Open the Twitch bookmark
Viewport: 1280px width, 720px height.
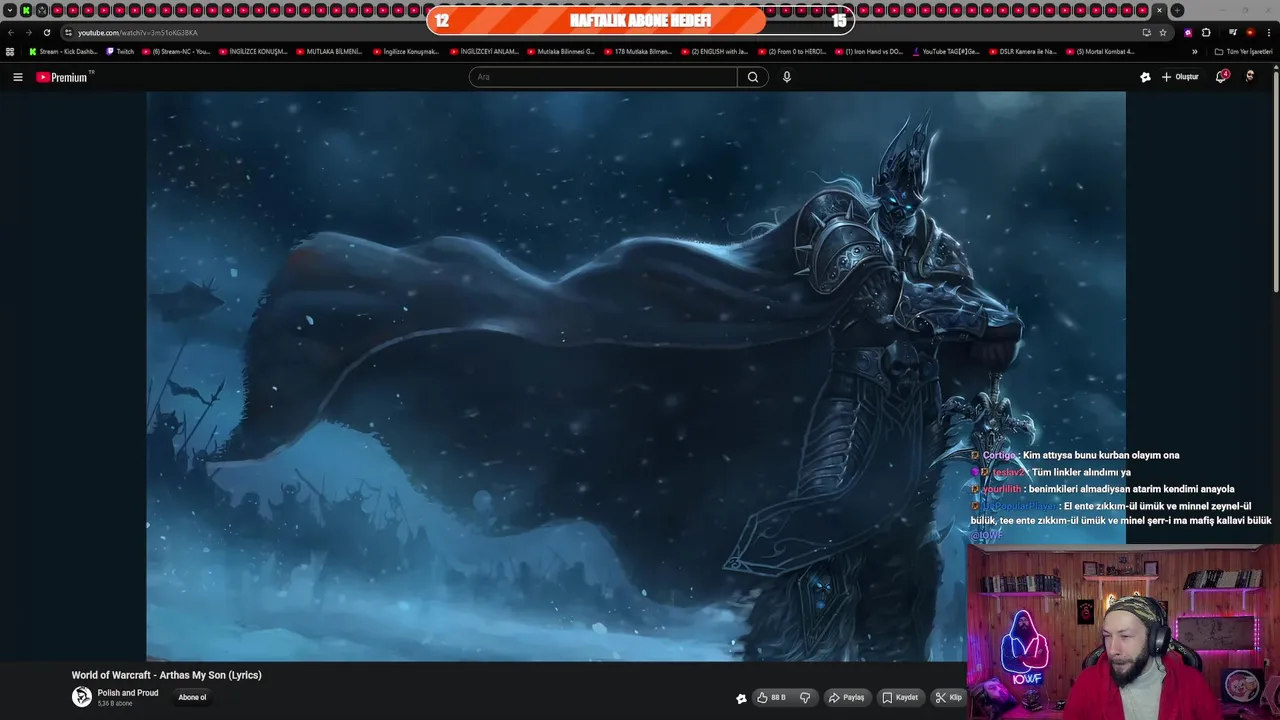coord(120,51)
